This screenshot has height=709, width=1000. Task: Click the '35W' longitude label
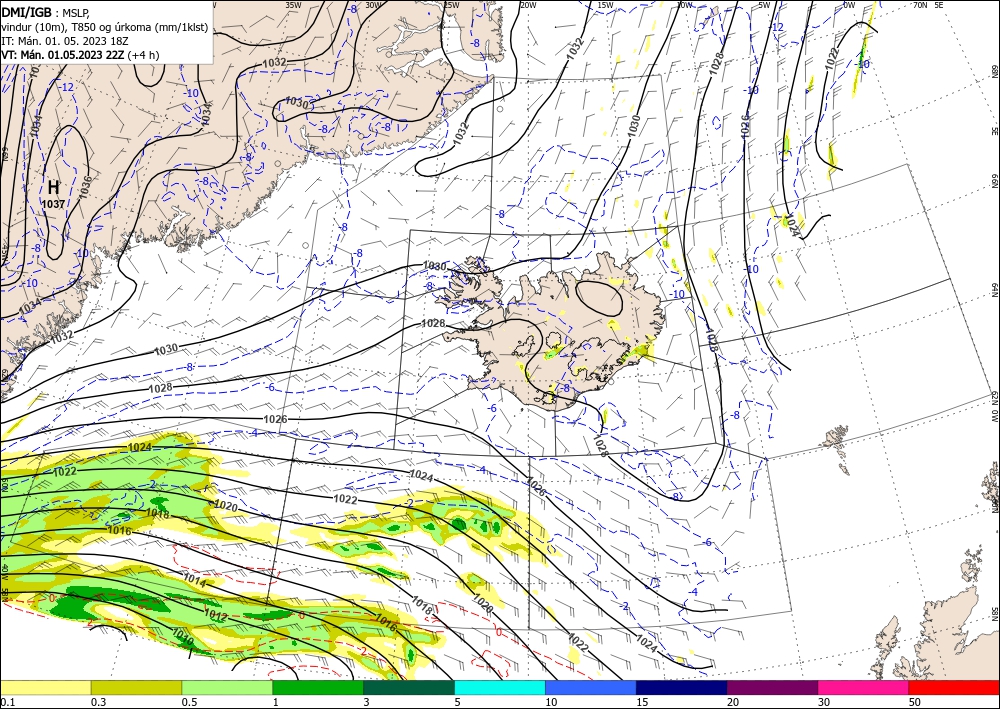pos(293,5)
